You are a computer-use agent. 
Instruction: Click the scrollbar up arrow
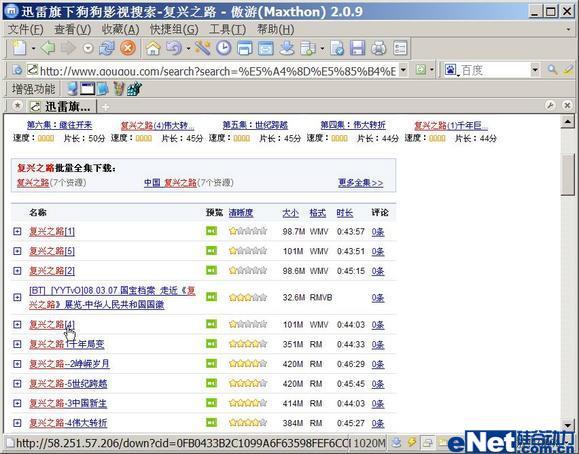(x=568, y=122)
